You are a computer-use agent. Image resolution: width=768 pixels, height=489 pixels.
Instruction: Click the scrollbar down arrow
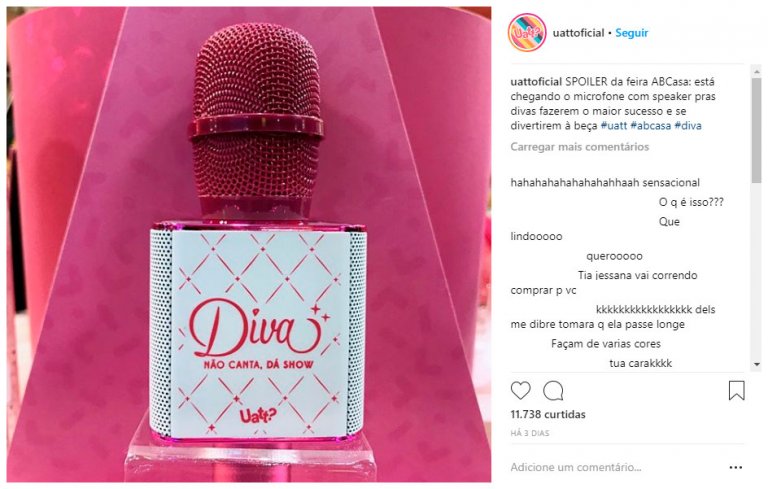point(757,365)
